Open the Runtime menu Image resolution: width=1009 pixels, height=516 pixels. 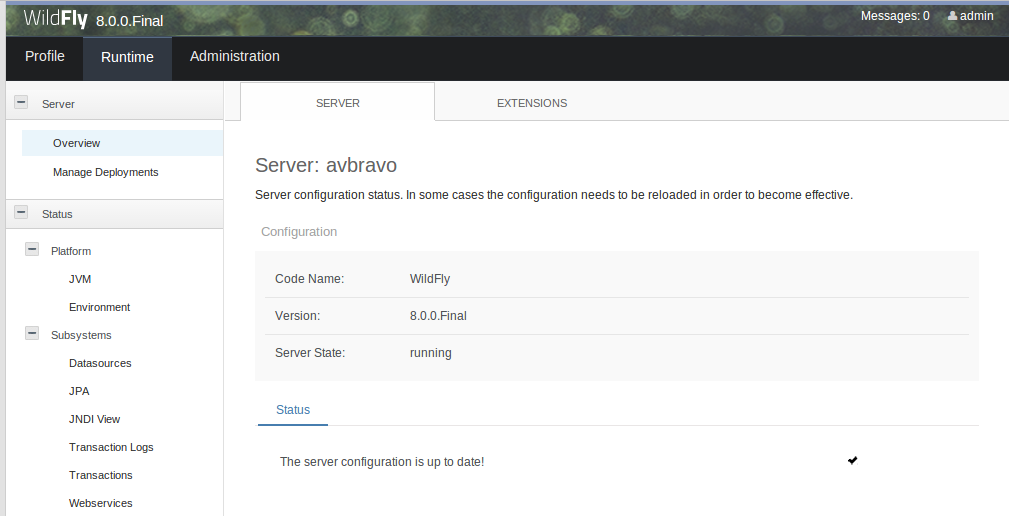pos(127,57)
